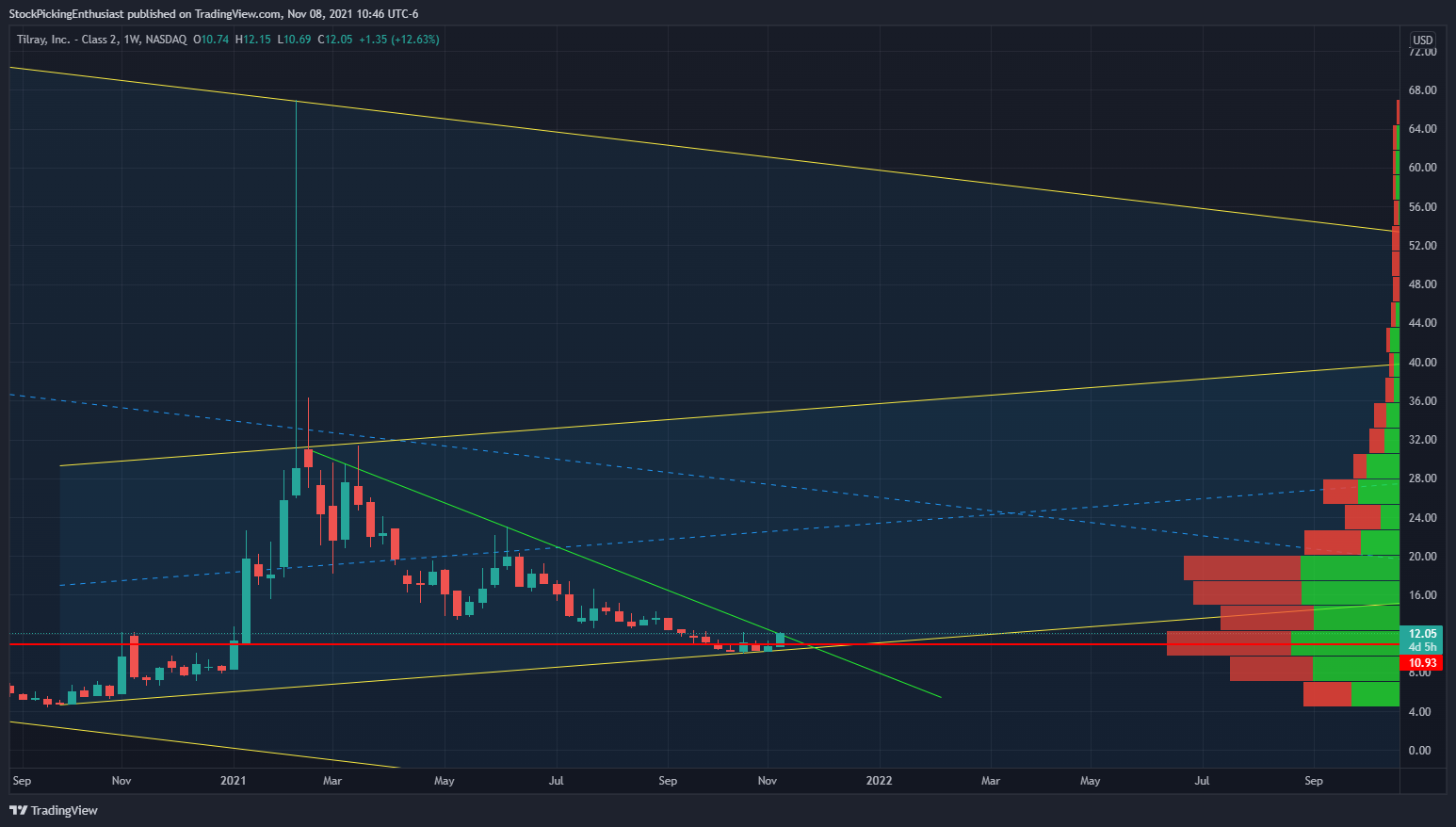Screen dimensions: 1456x827
Task: Click the StockPickingEnthusiast publication header text
Action: (x=214, y=13)
